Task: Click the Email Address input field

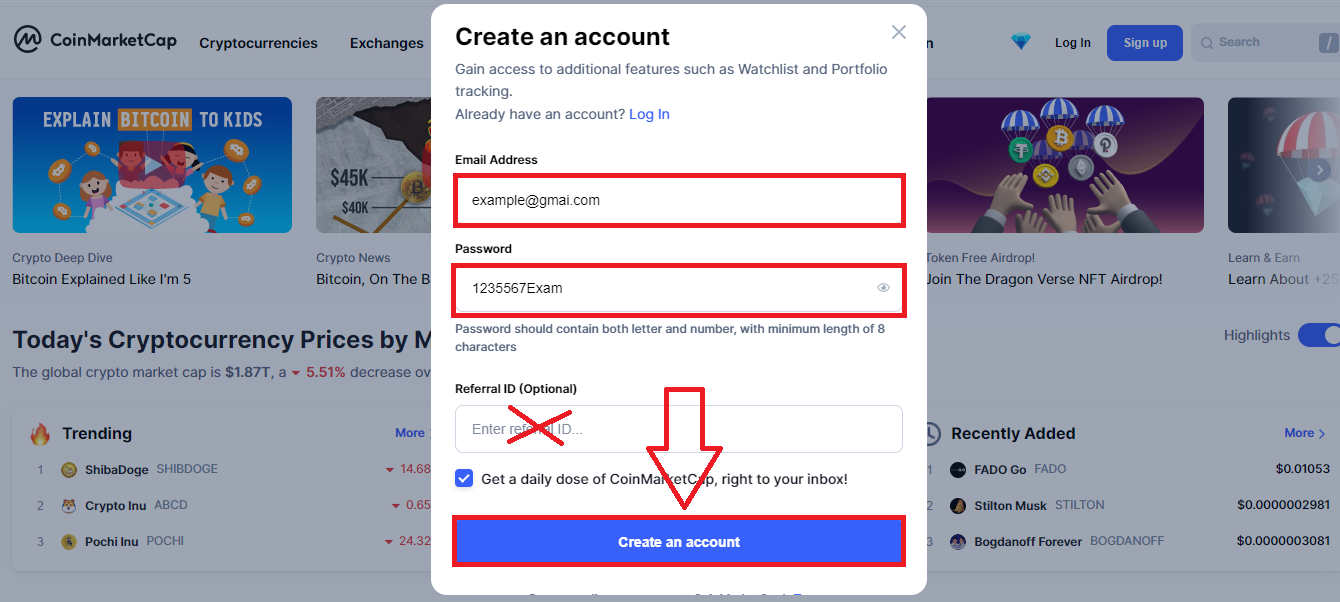Action: click(679, 200)
